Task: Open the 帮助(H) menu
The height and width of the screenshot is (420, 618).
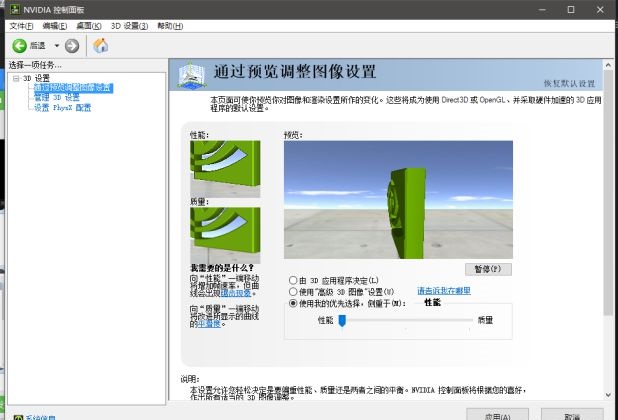Action: [170, 26]
